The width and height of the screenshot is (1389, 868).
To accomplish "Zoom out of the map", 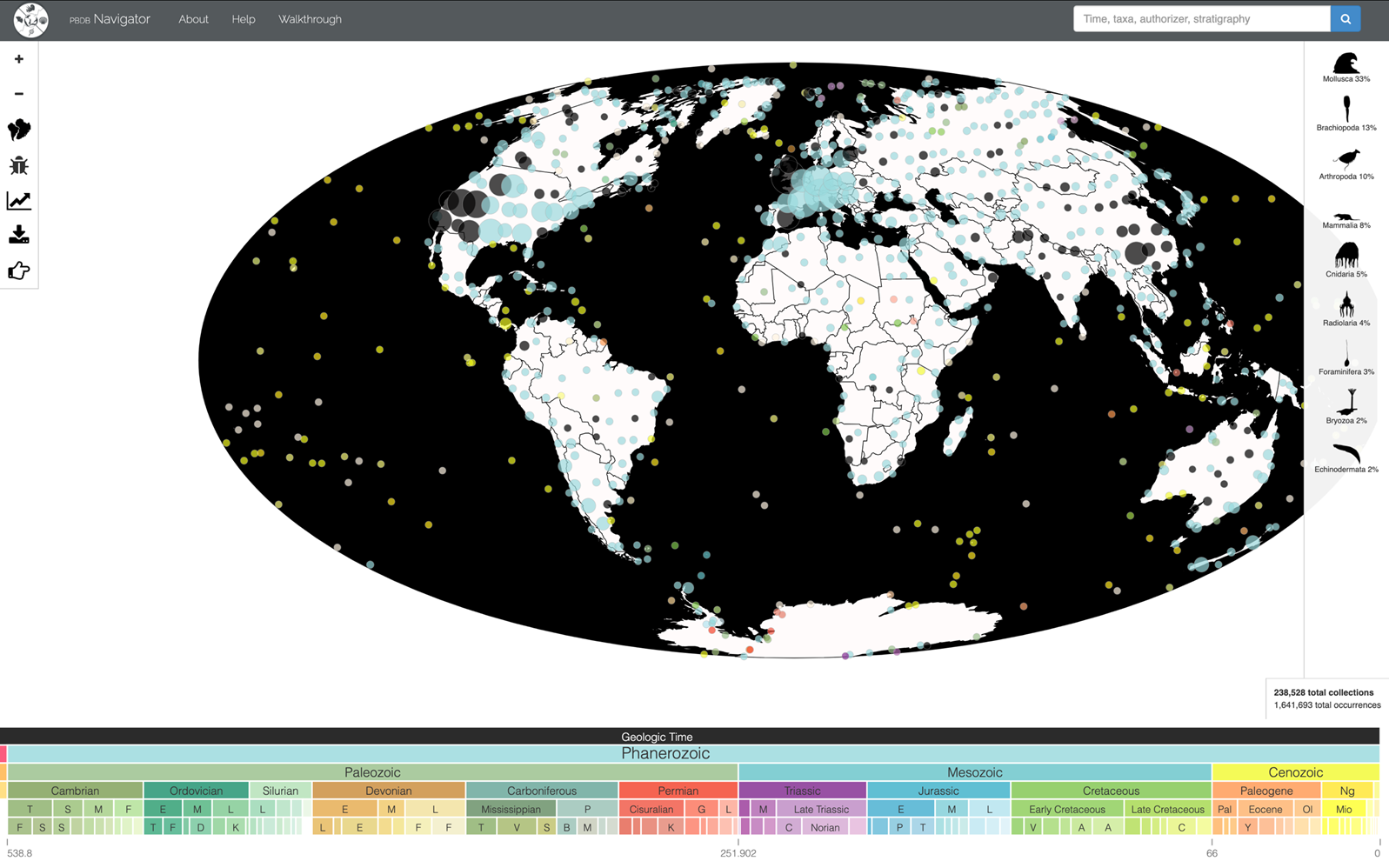I will [x=18, y=94].
